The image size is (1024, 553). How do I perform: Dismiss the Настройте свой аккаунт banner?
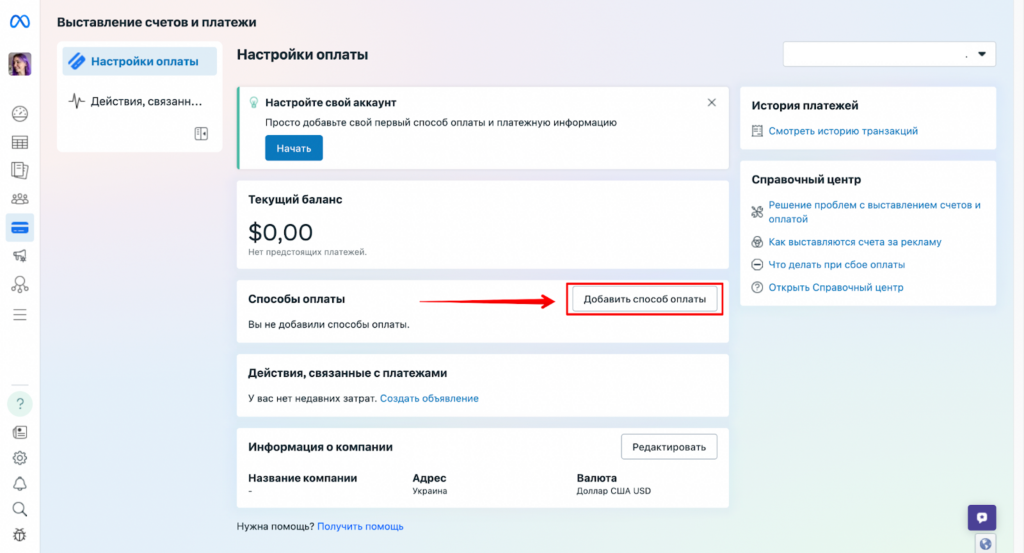click(711, 103)
